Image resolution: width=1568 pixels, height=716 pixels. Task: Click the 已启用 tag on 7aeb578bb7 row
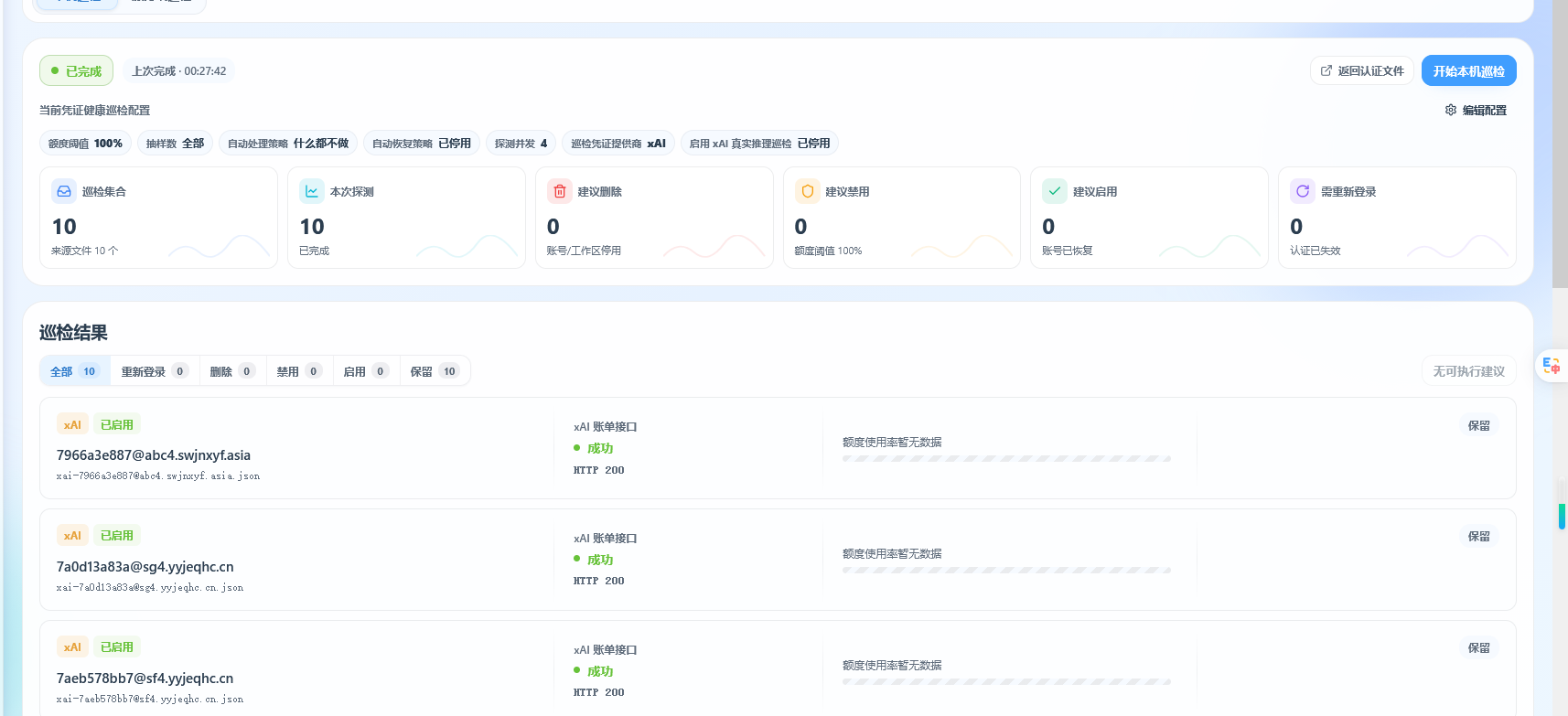(117, 647)
